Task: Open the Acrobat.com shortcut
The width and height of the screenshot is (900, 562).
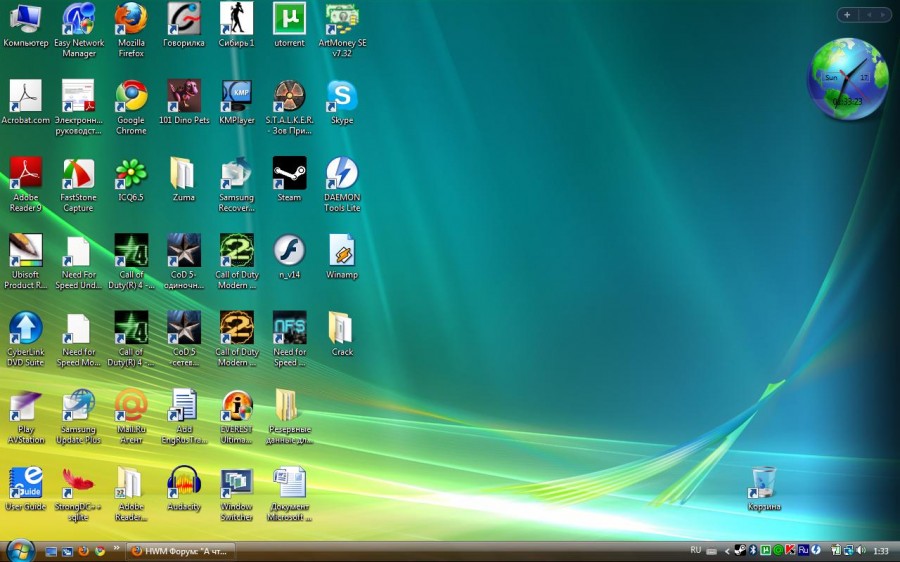Action: coord(25,103)
